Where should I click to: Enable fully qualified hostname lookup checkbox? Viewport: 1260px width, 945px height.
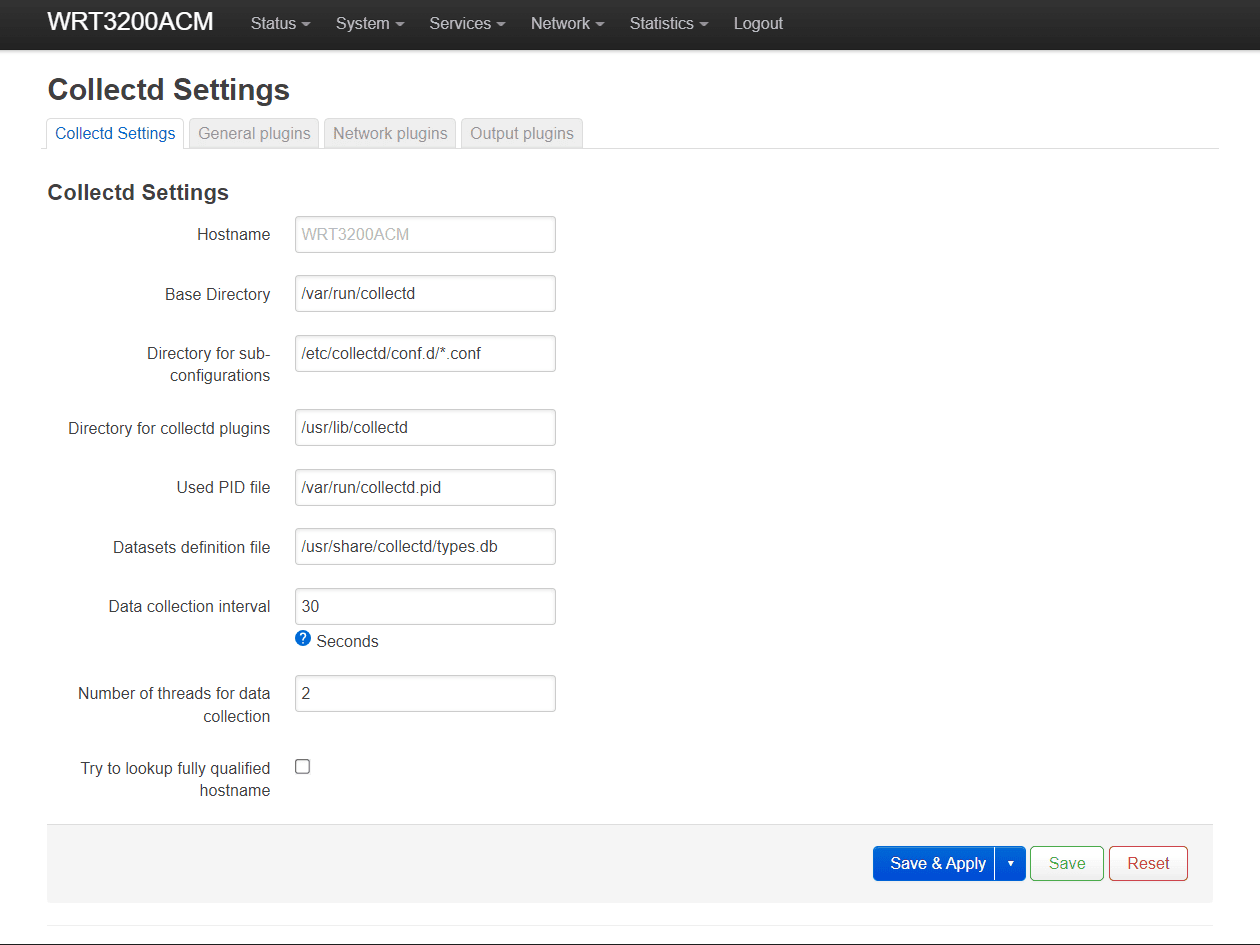[x=302, y=766]
